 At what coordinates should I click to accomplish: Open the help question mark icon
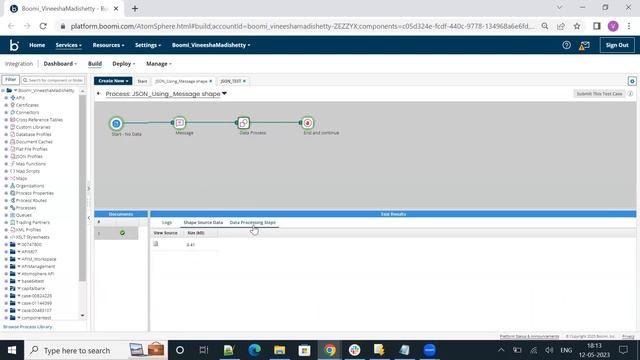pyautogui.click(x=566, y=45)
